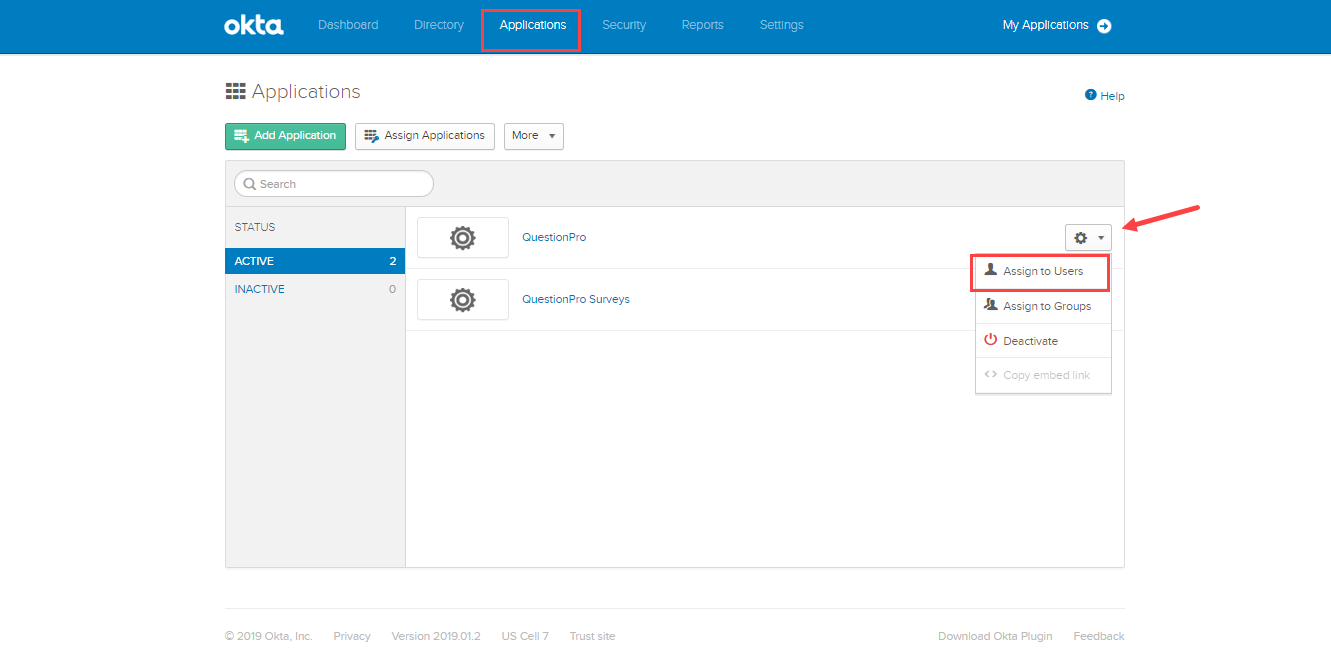Click the US Cell 7 footer text
The image size is (1331, 665).
[x=525, y=636]
